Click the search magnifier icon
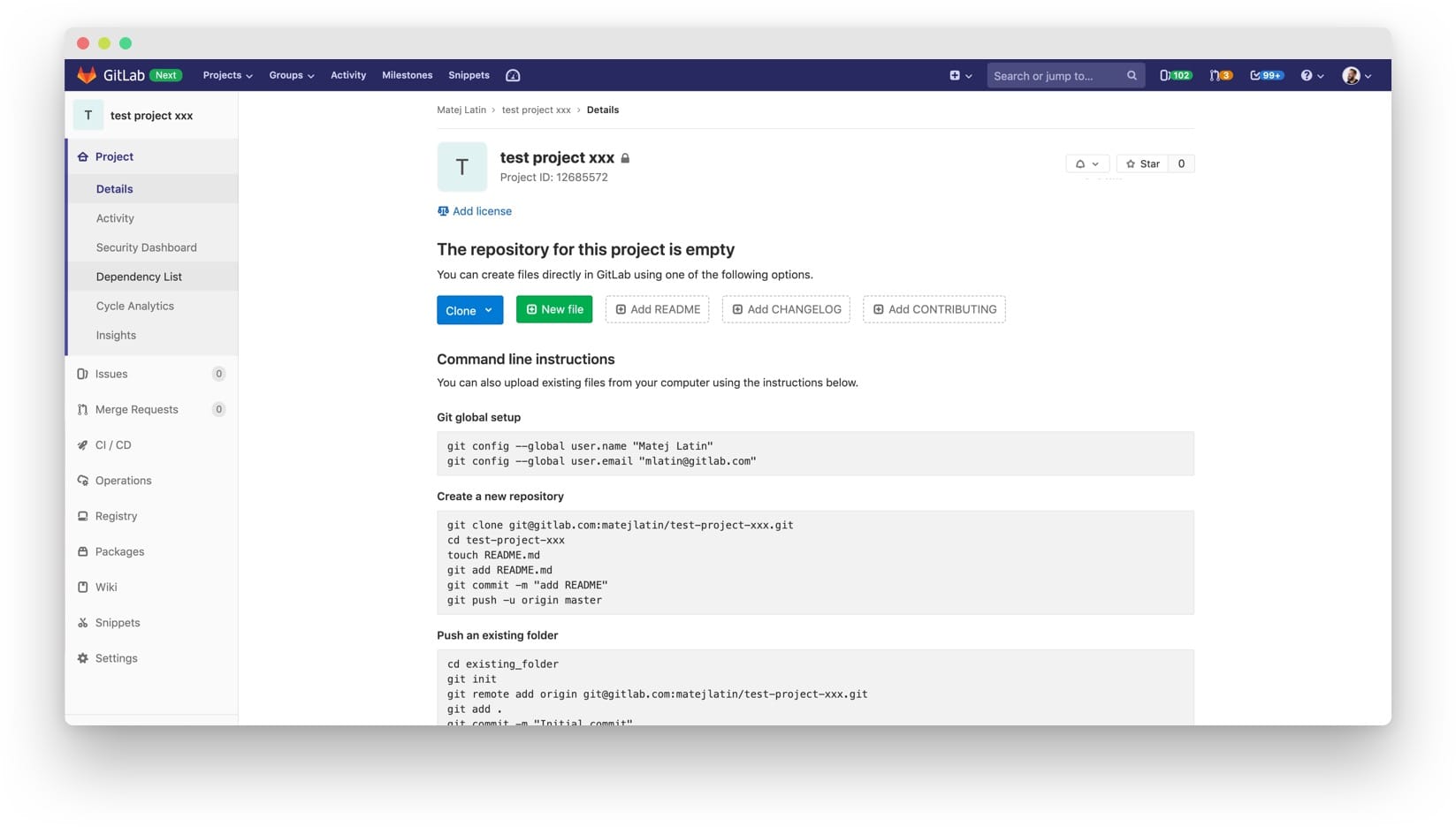 (1132, 76)
